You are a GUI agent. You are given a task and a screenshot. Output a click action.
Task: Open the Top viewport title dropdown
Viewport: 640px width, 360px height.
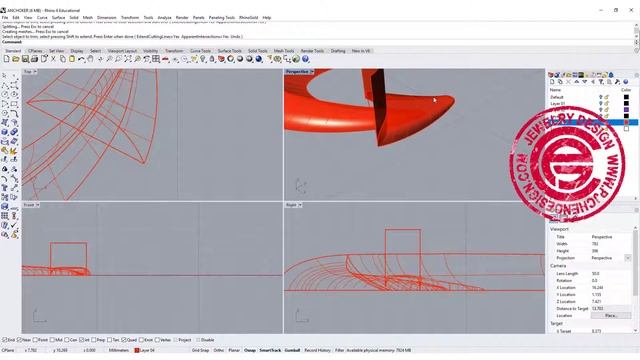coord(35,72)
